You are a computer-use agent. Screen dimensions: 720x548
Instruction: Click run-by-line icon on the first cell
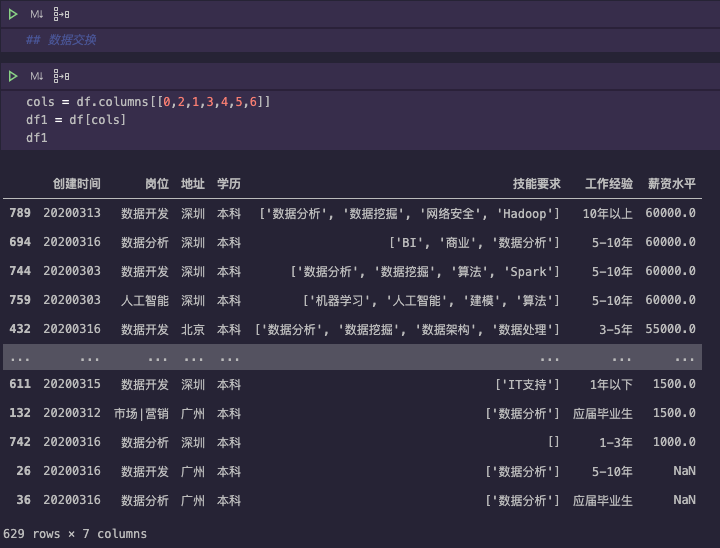[61, 14]
